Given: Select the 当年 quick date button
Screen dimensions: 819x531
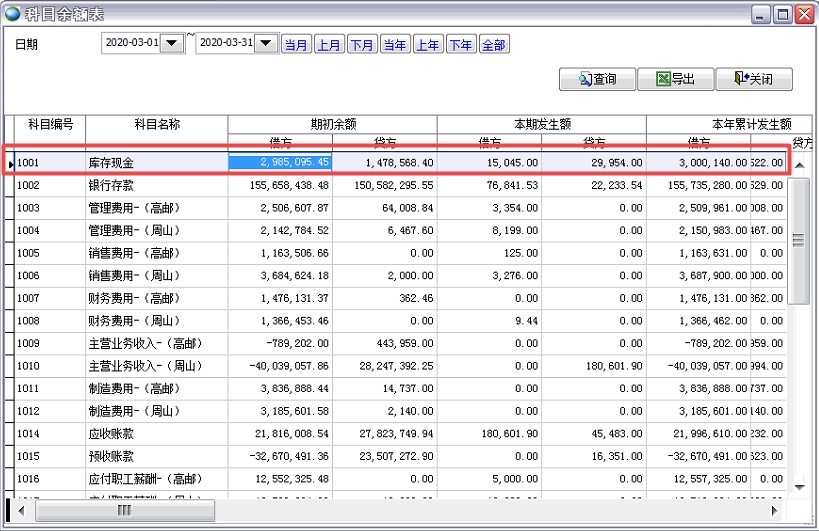Looking at the screenshot, I should (395, 45).
